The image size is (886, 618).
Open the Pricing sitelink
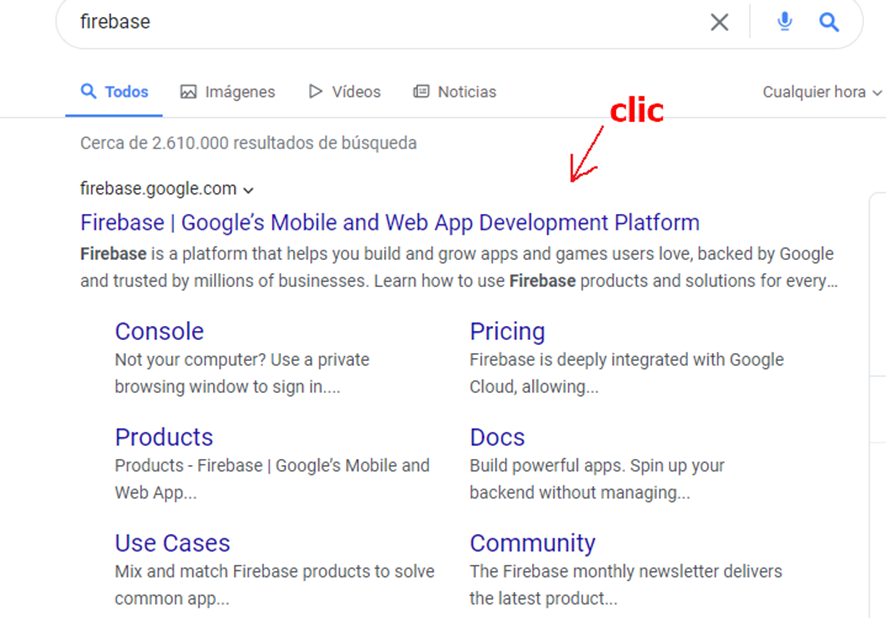(x=507, y=332)
